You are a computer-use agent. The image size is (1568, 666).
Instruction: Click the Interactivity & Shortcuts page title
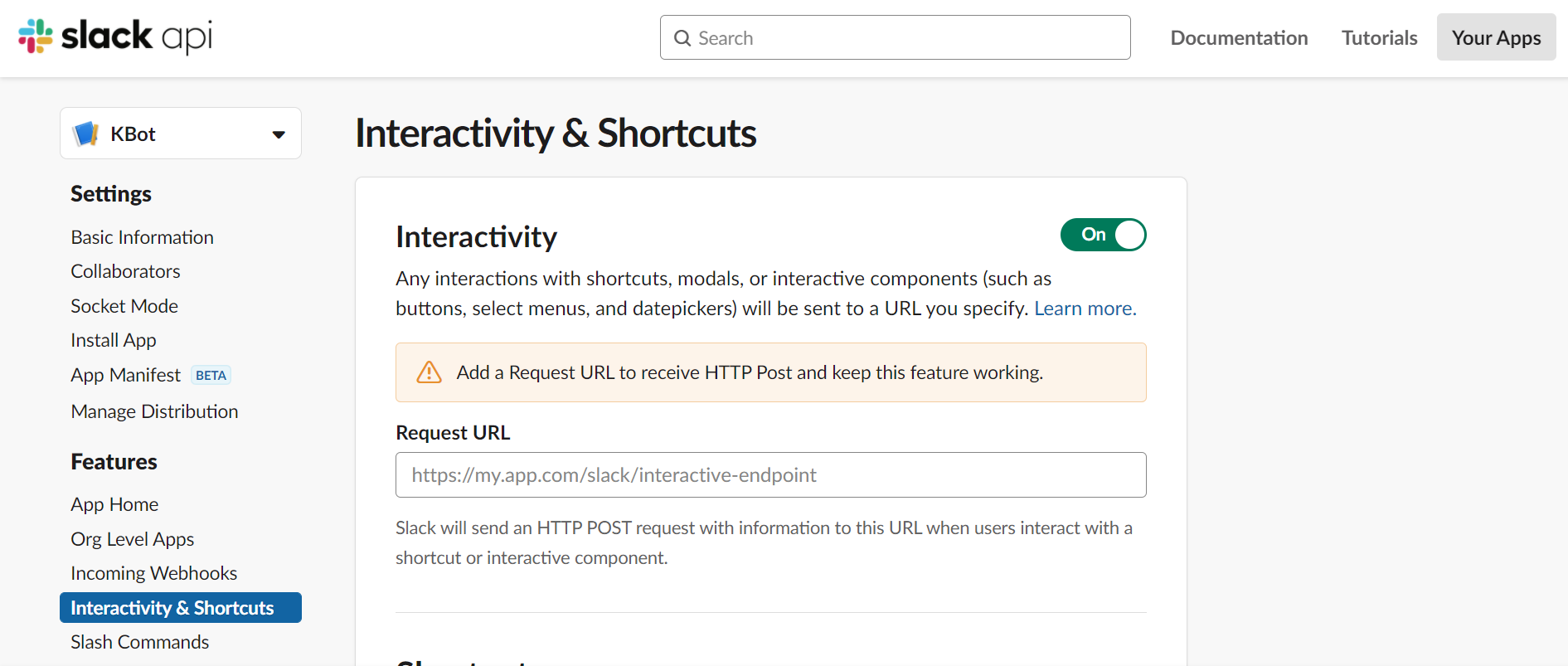pos(556,133)
